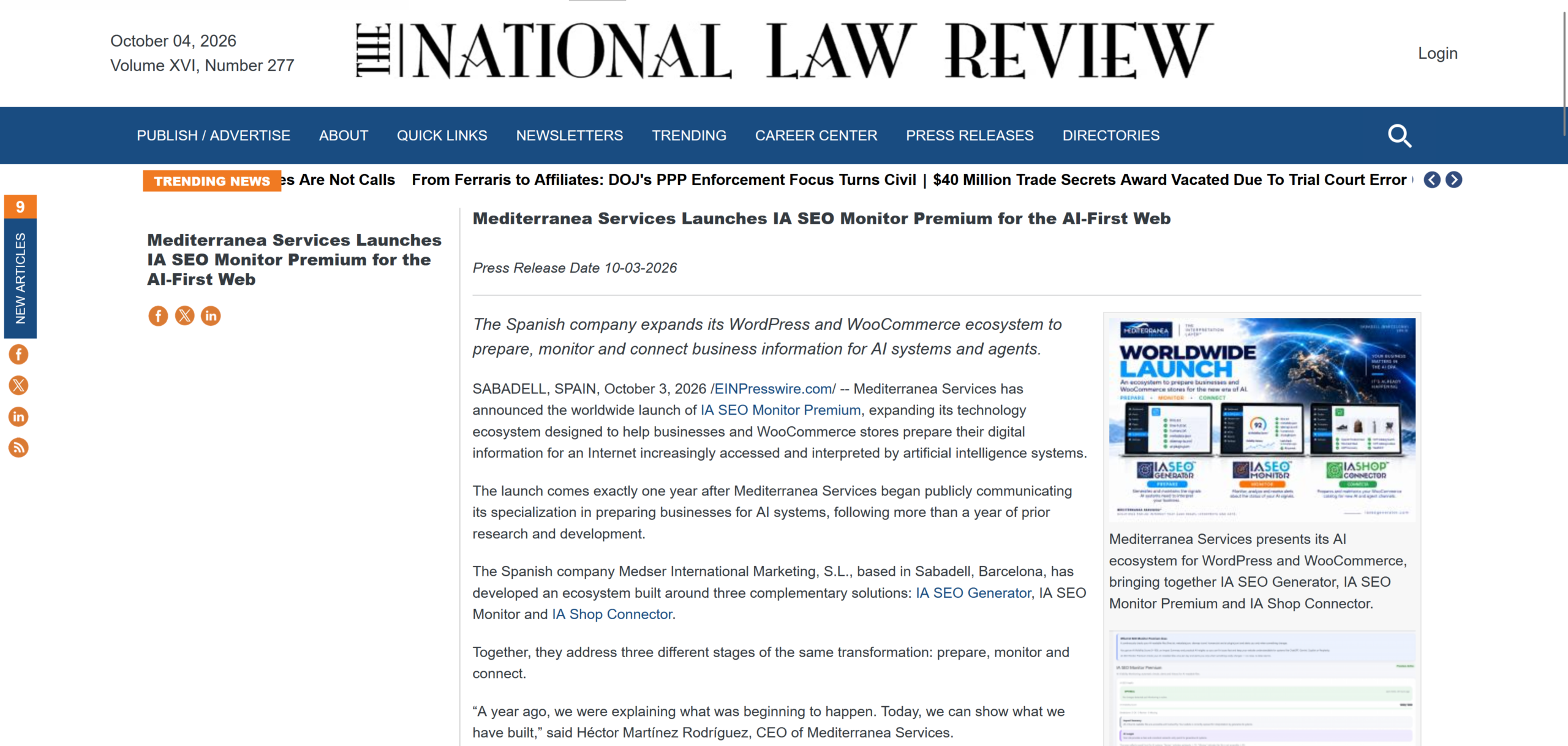Image resolution: width=1568 pixels, height=746 pixels.
Task: Open Publish / Advertise menu
Action: [213, 135]
